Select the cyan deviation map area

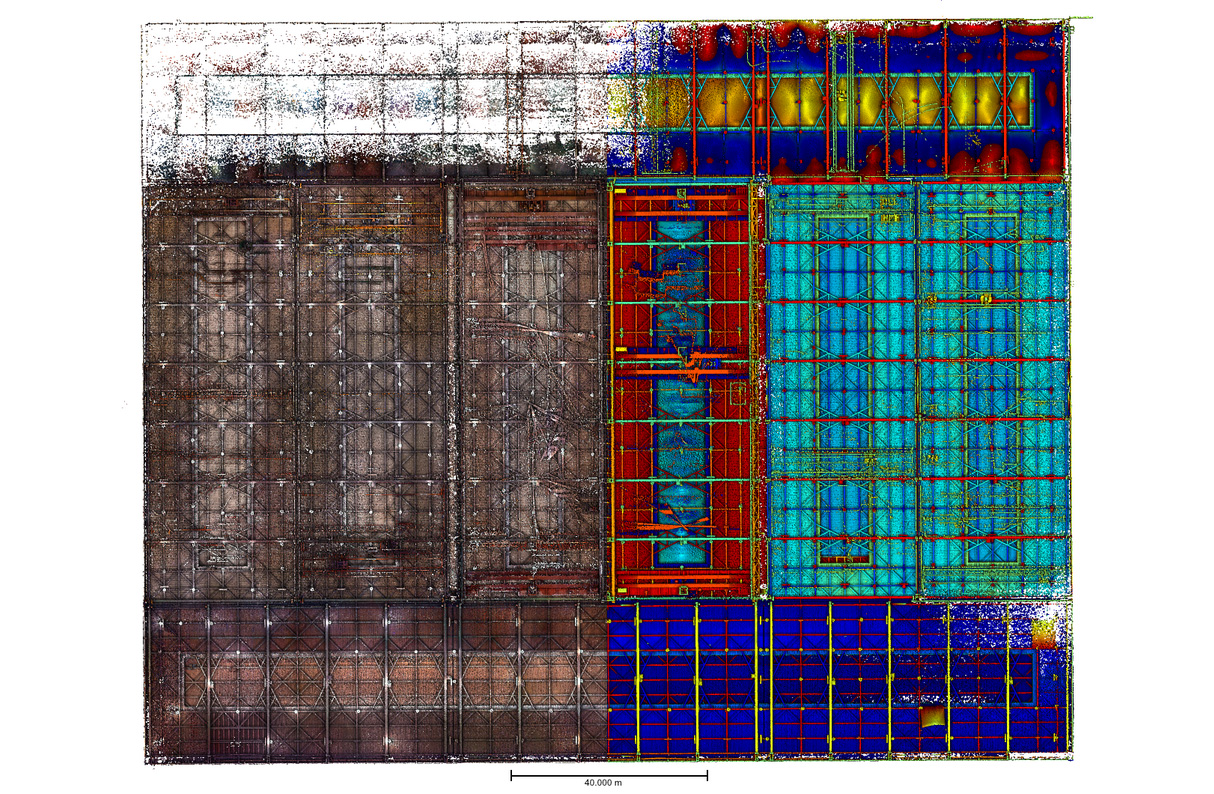(917, 390)
